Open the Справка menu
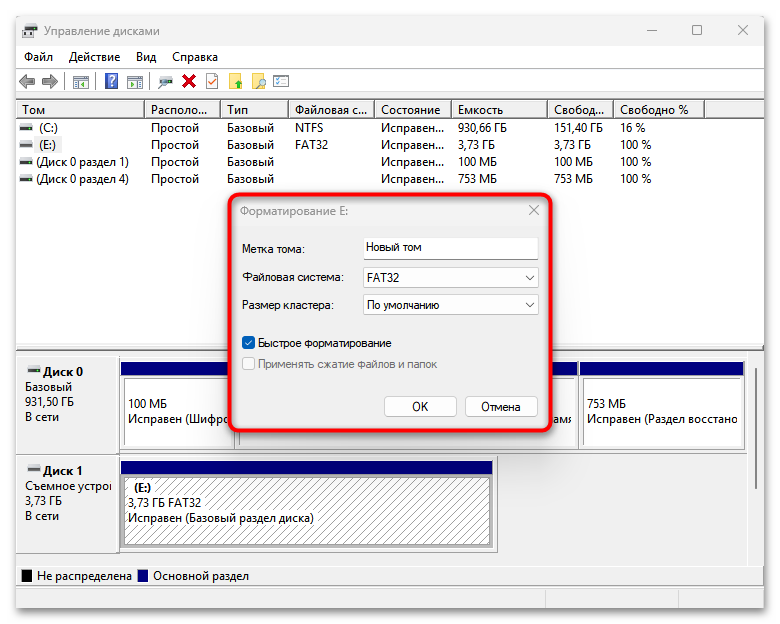Image resolution: width=780 pixels, height=624 pixels. 195,57
